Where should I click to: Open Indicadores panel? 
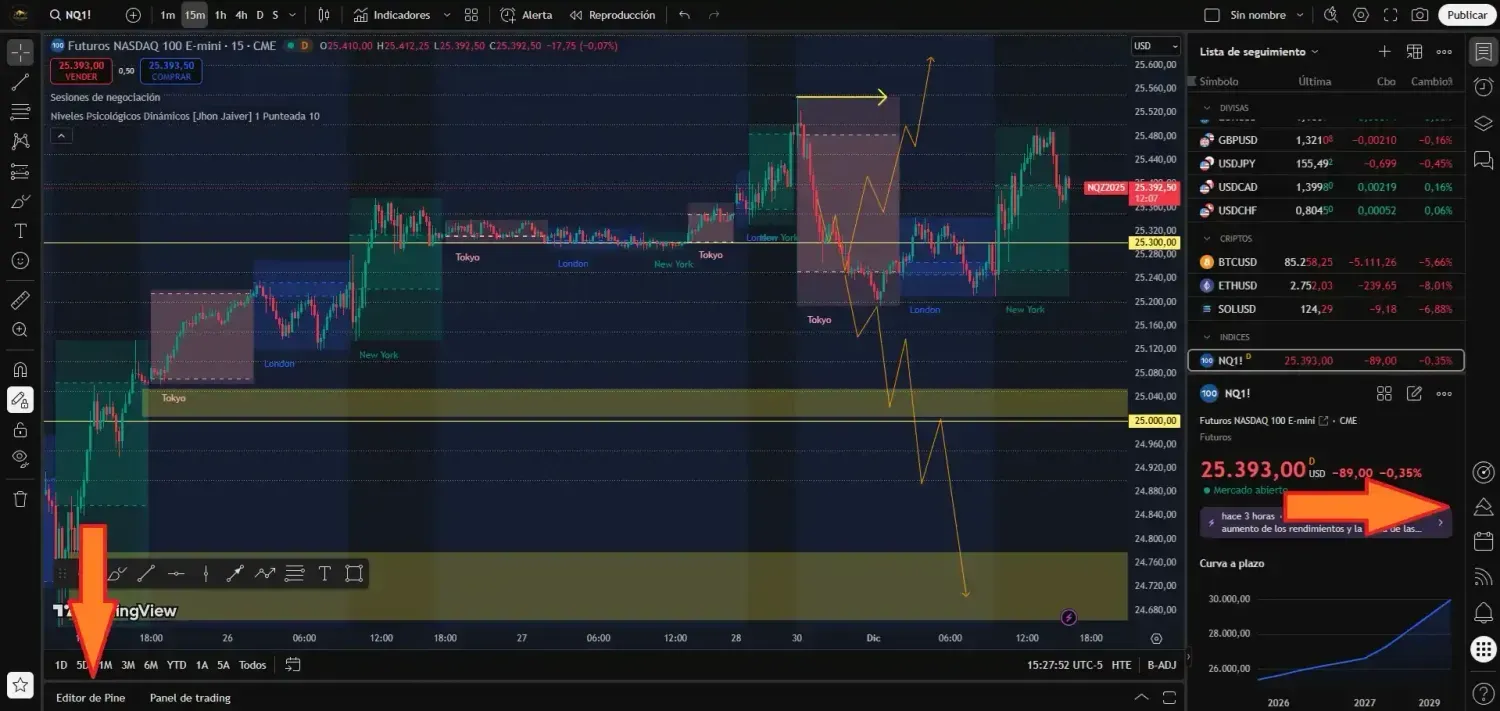point(392,15)
